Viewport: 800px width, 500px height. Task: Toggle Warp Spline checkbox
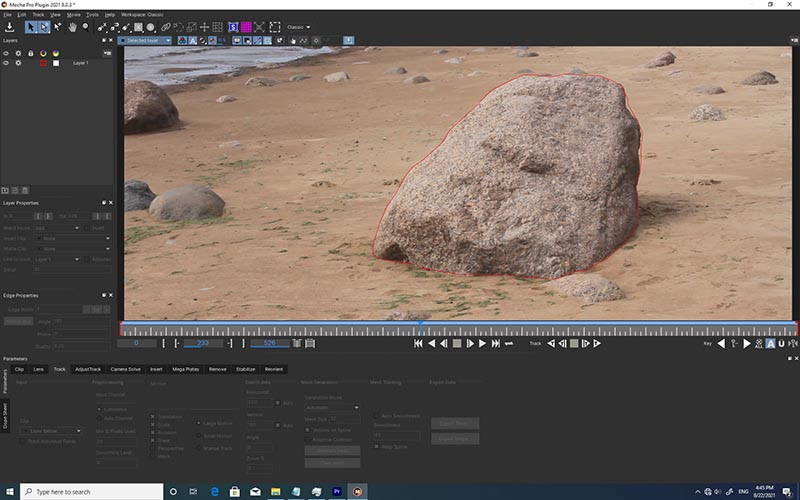tap(377, 446)
